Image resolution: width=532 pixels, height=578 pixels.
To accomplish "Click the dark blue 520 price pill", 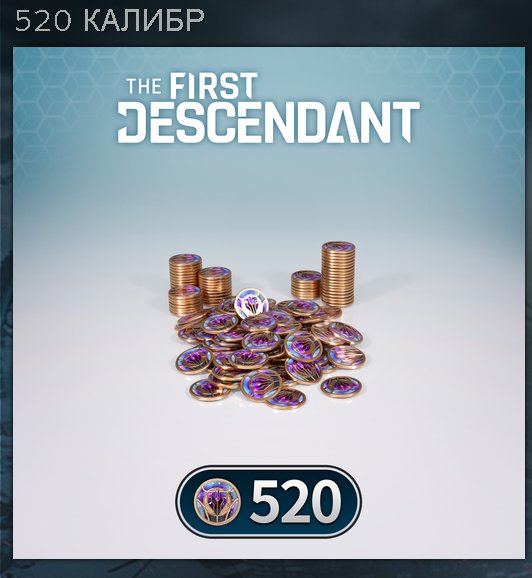I will 268,502.
